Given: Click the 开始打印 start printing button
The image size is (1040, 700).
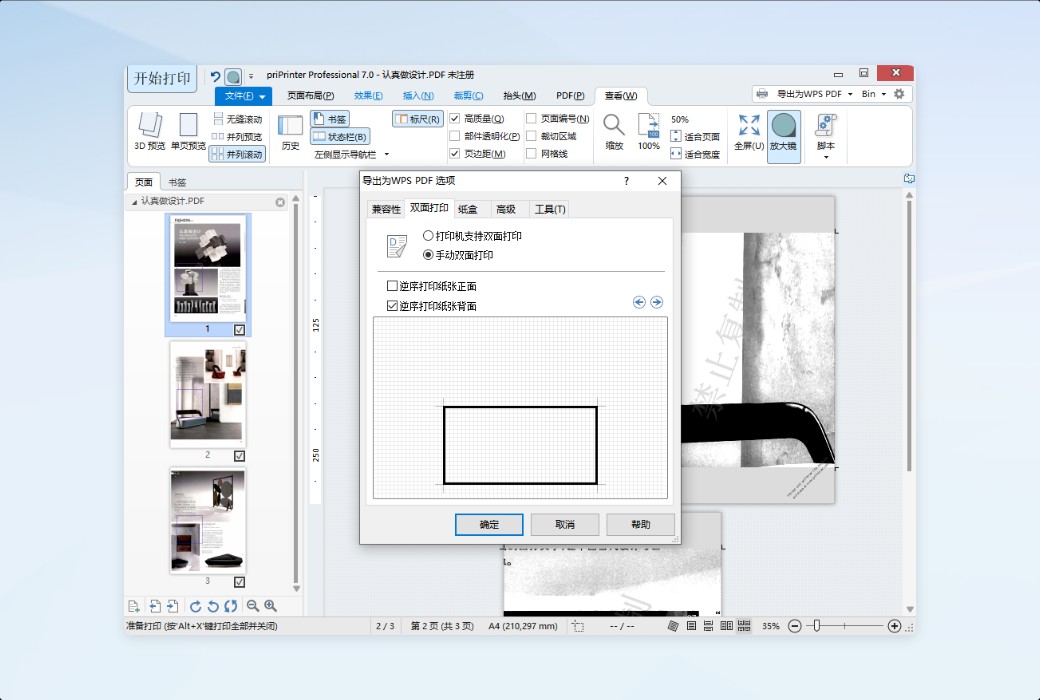Looking at the screenshot, I should [162, 78].
